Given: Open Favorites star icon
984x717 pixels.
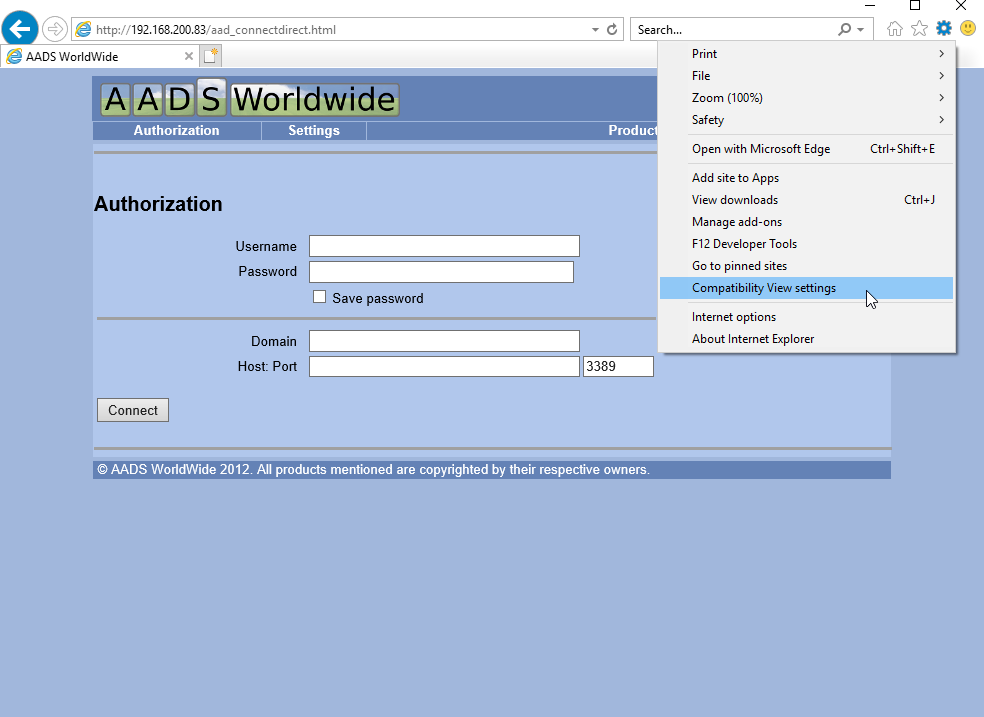Looking at the screenshot, I should (x=920, y=29).
